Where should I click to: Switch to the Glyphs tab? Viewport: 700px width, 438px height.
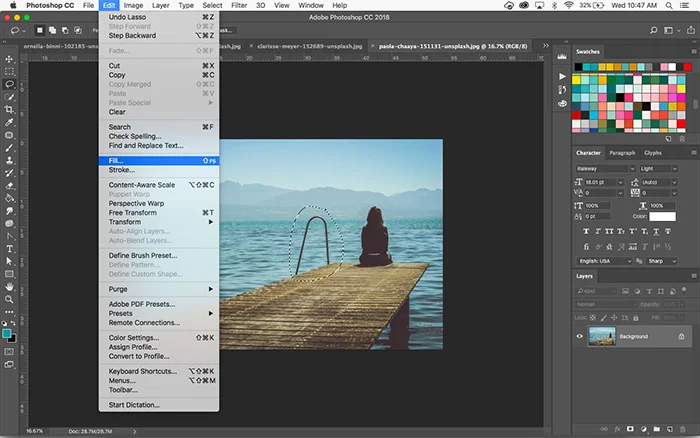pyautogui.click(x=653, y=153)
